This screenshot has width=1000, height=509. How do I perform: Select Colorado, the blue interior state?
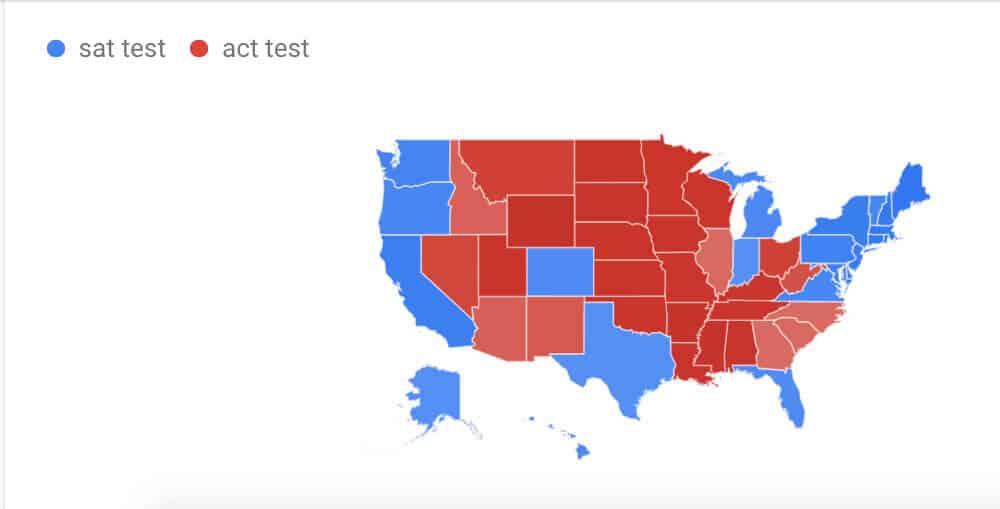(560, 272)
